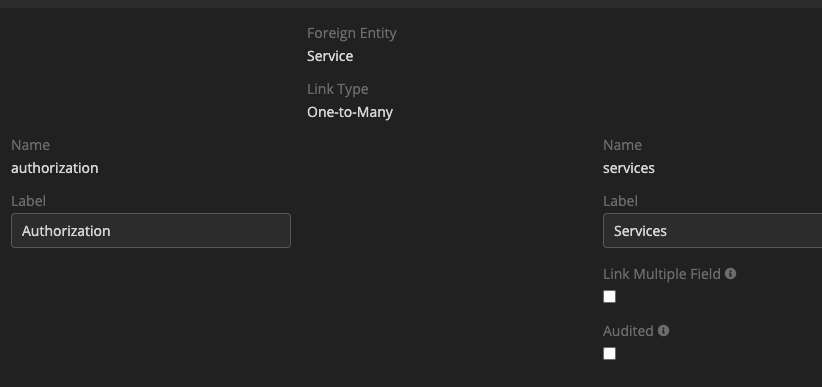This screenshot has width=822, height=387.
Task: Click the Foreign Entity field label
Action: [352, 33]
